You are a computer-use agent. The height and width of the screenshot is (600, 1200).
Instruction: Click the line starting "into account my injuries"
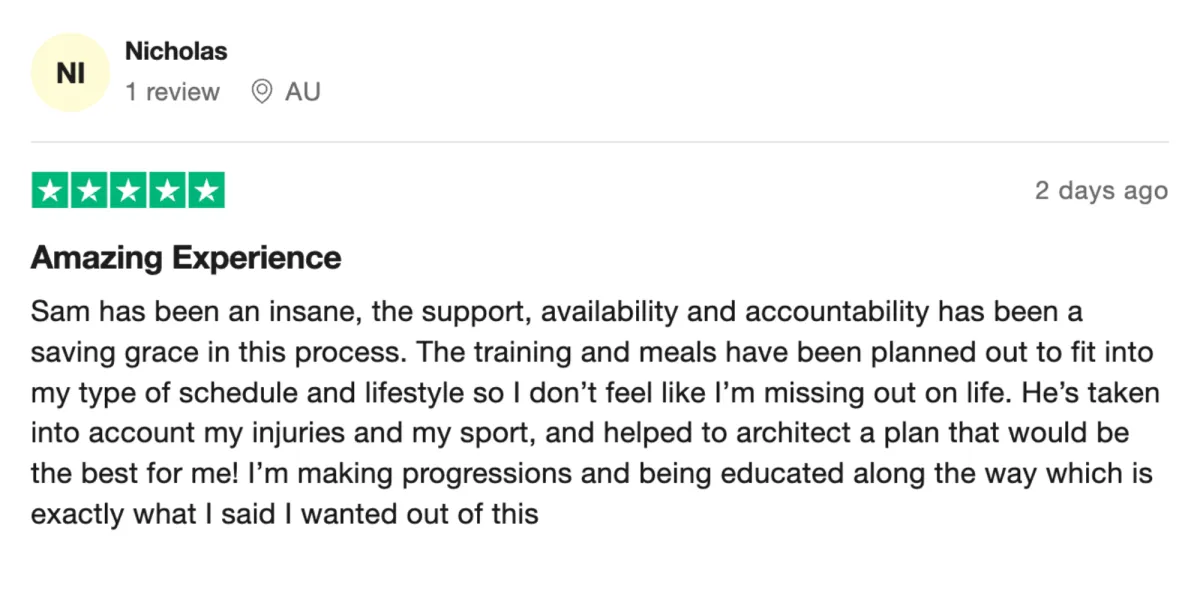pyautogui.click(x=580, y=435)
